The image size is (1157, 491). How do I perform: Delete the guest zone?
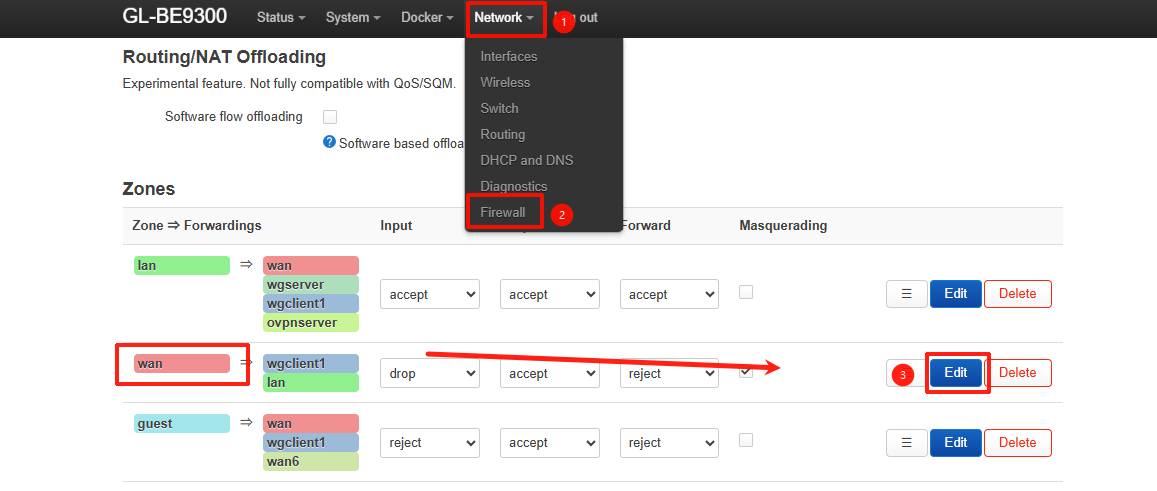pos(1017,443)
